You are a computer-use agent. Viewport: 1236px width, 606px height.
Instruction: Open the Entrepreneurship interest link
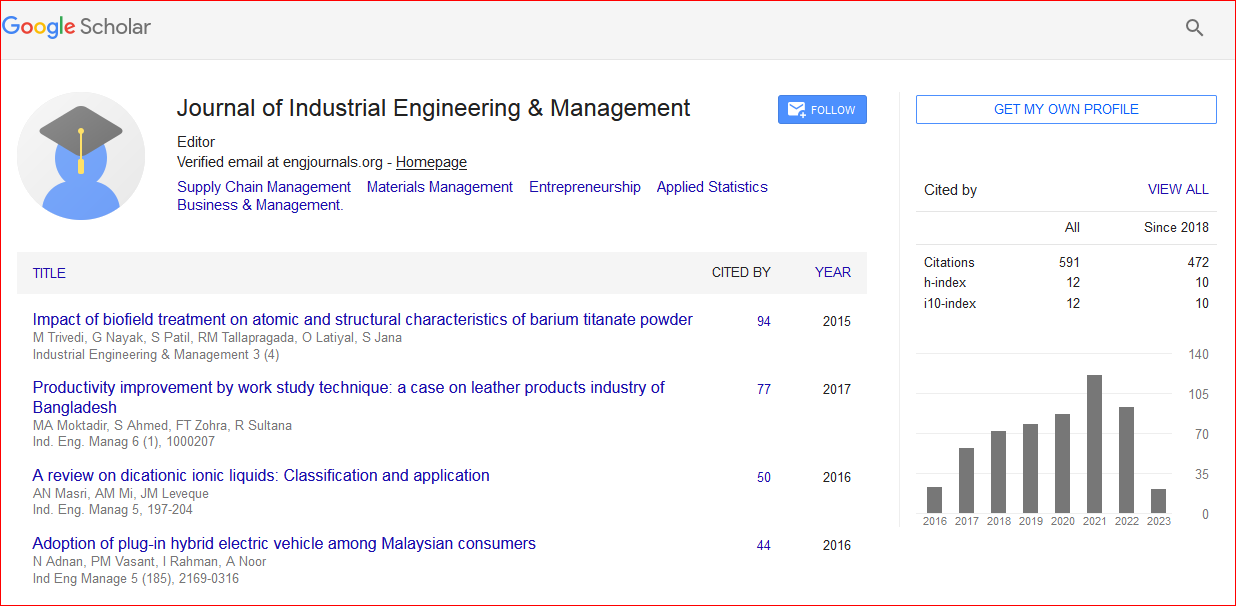point(585,187)
